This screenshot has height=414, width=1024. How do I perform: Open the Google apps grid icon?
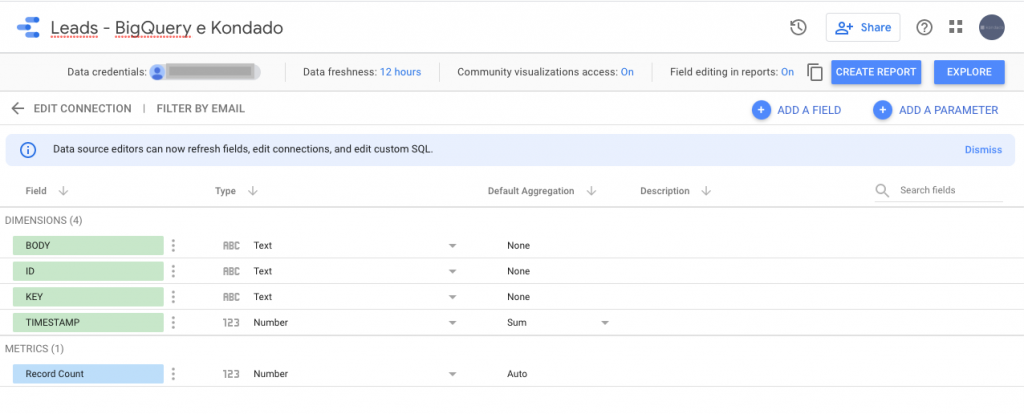tap(956, 27)
